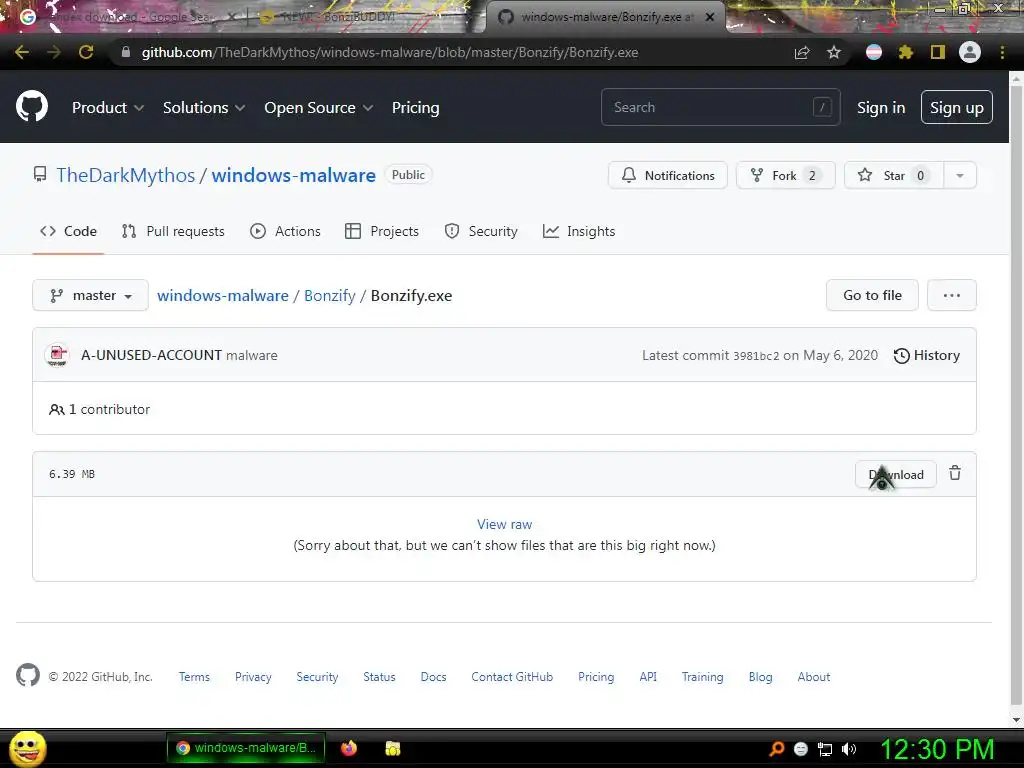Click the lock icon in address bar
The image size is (1024, 768).
[125, 52]
